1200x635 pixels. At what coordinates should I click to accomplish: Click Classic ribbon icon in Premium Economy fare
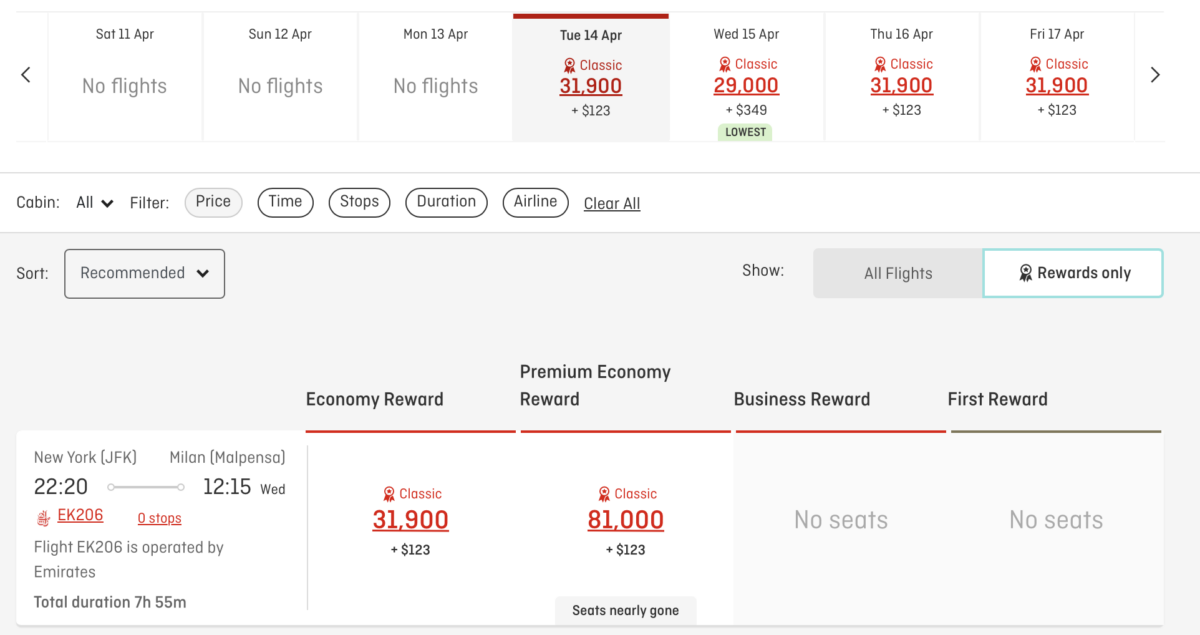(x=604, y=494)
